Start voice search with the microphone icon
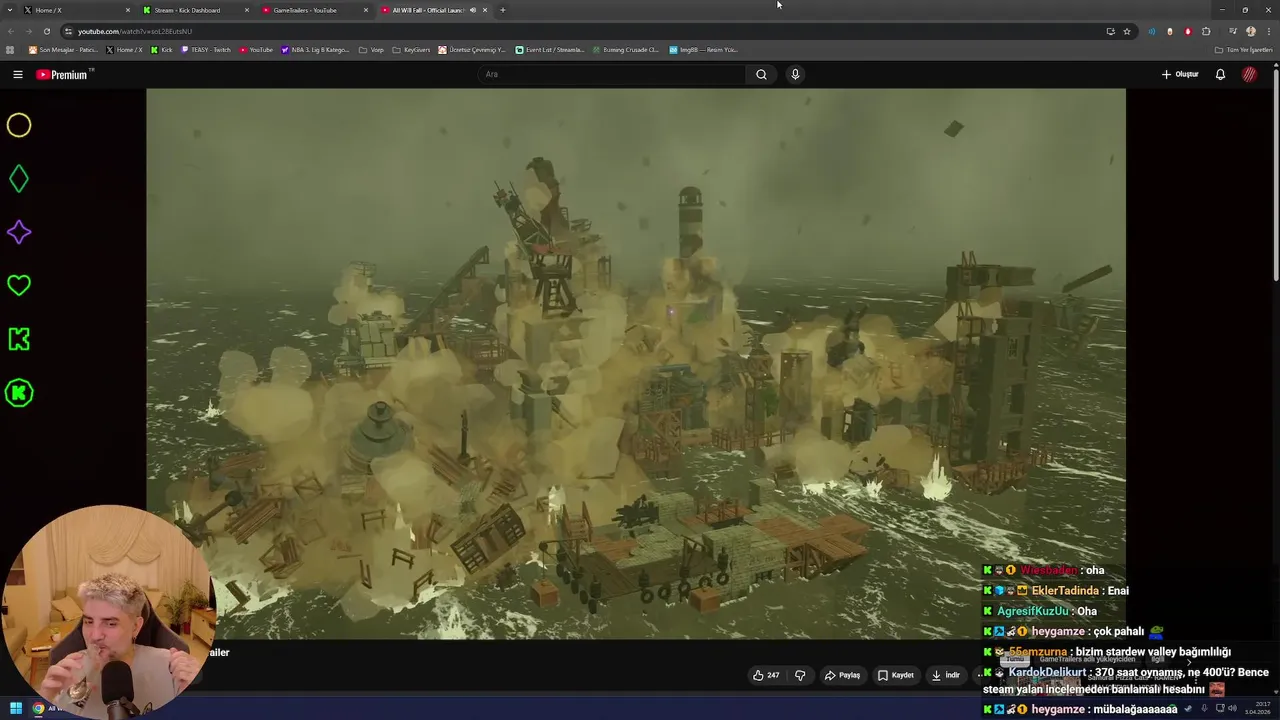Screen dimensions: 1280x720 [795, 74]
